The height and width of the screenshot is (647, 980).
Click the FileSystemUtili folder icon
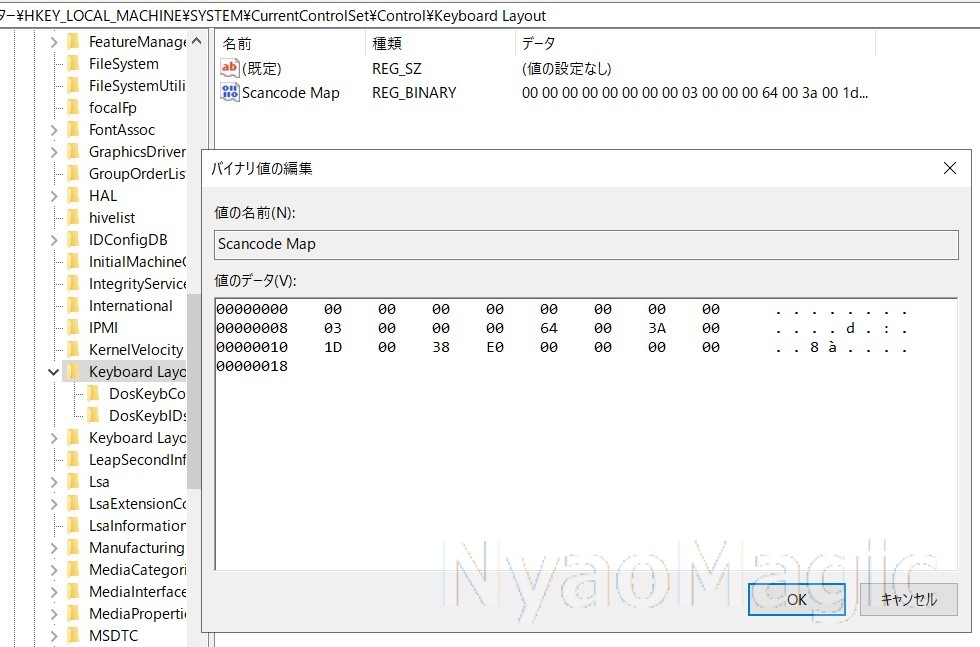[x=73, y=86]
